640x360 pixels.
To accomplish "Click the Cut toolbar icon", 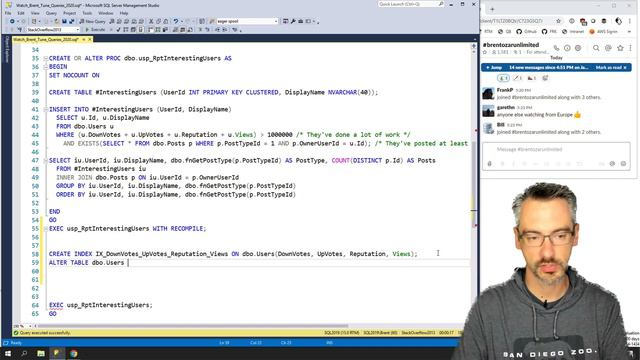I will [151, 21].
